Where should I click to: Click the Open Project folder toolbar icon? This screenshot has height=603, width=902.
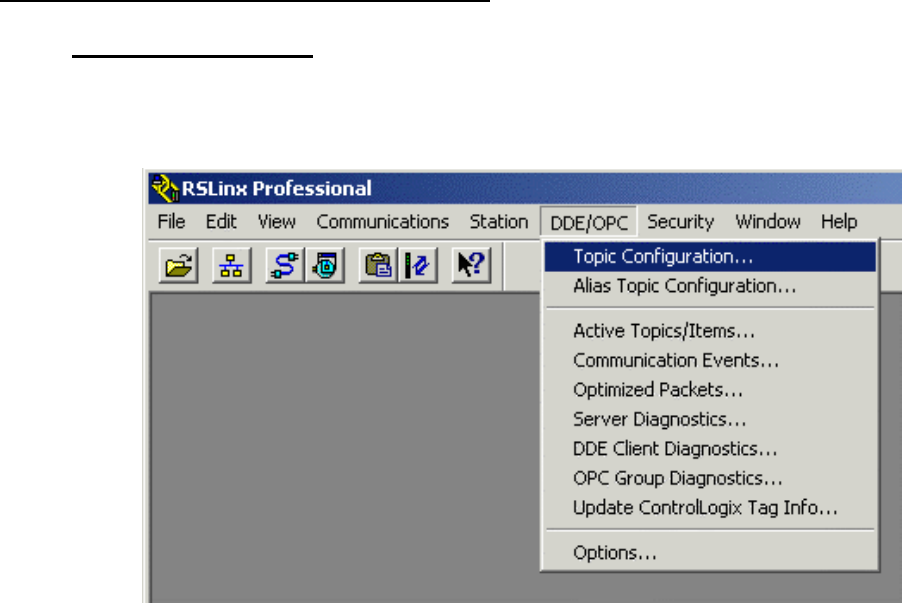click(x=178, y=265)
